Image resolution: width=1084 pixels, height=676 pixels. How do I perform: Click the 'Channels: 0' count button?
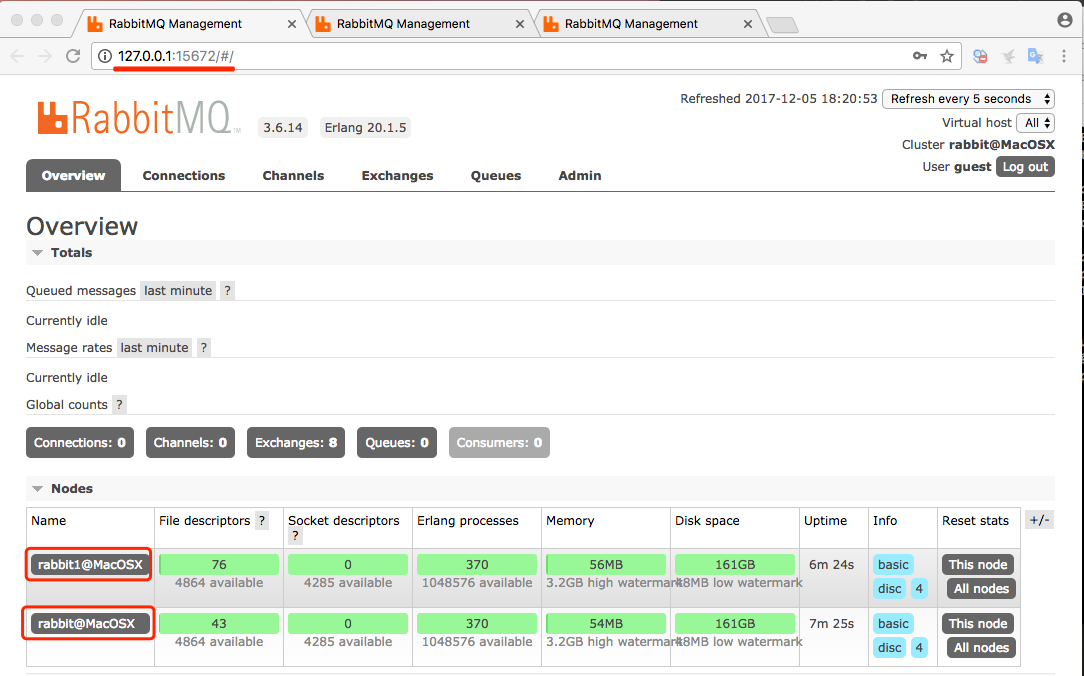[190, 442]
